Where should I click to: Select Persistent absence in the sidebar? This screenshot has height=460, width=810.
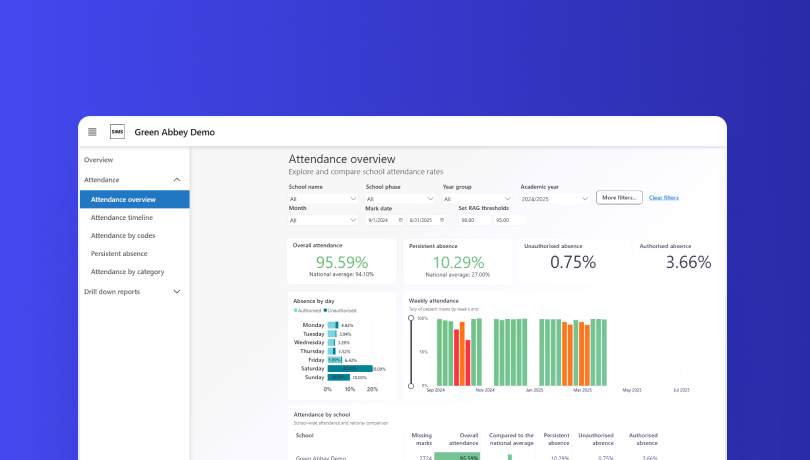(119, 254)
